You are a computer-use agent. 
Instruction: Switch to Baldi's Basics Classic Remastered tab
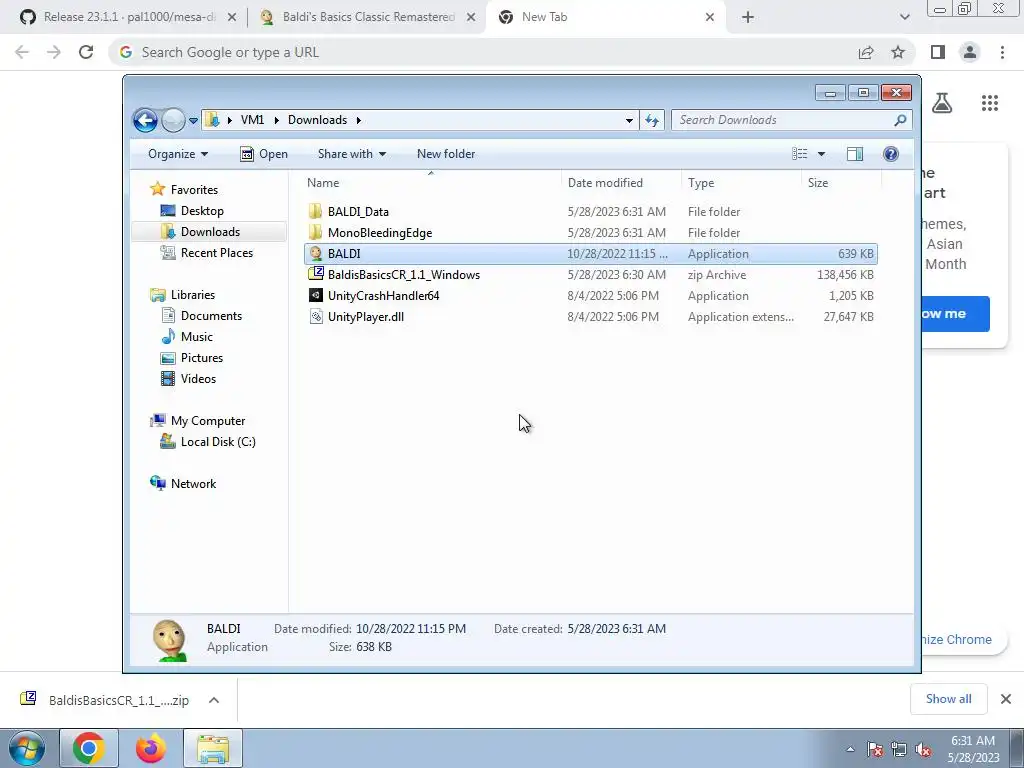368,17
